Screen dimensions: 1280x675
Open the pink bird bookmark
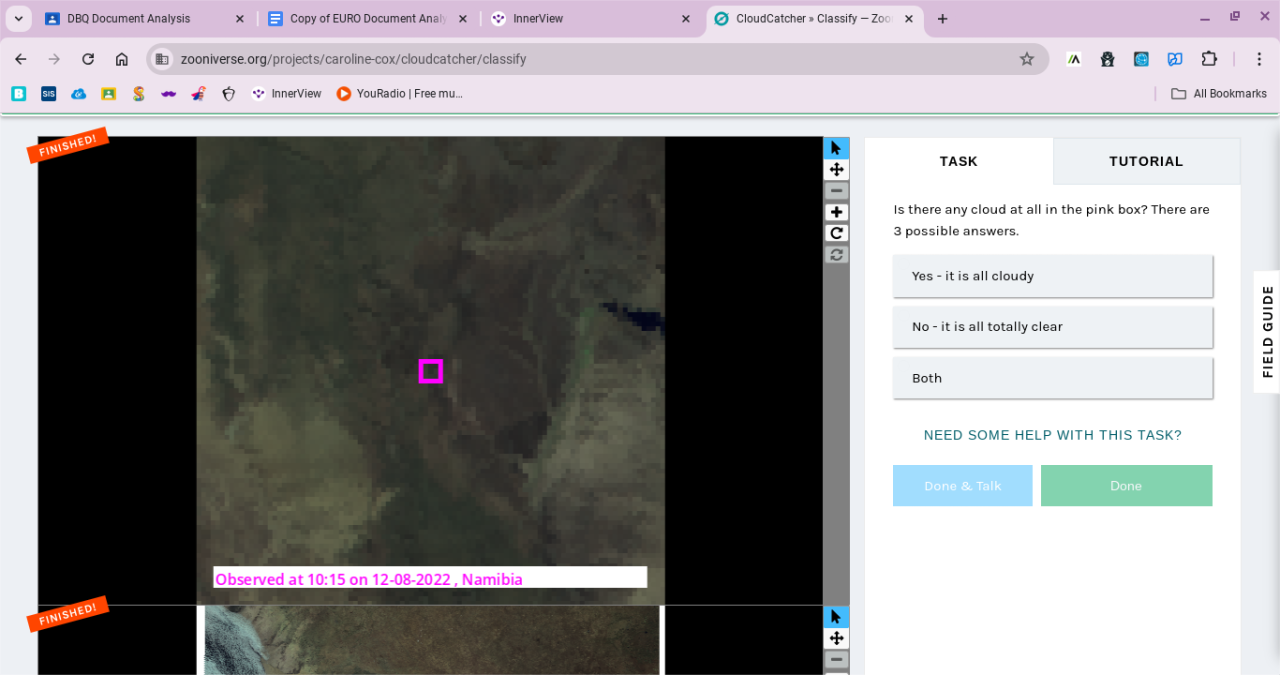tap(199, 93)
